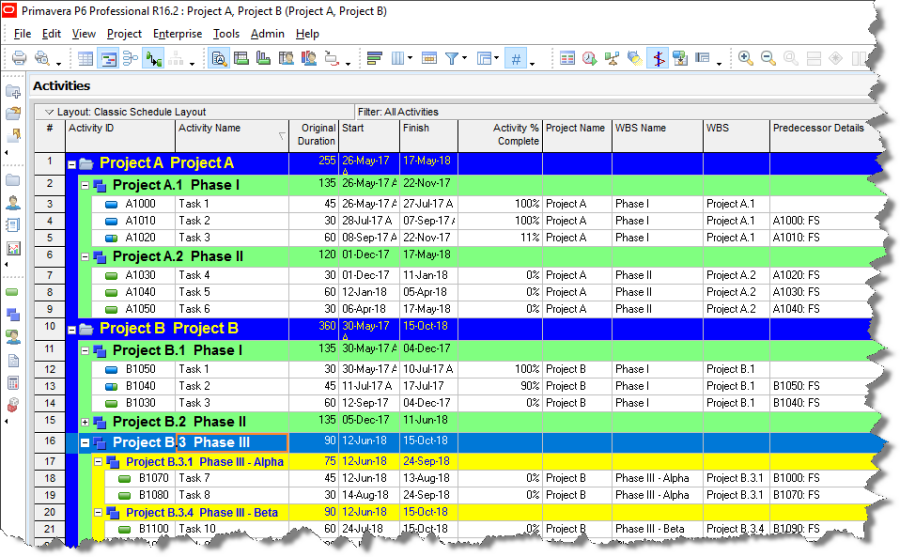Open the Risks dice sidebar icon
This screenshot has width=900, height=557.
pyautogui.click(x=13, y=405)
